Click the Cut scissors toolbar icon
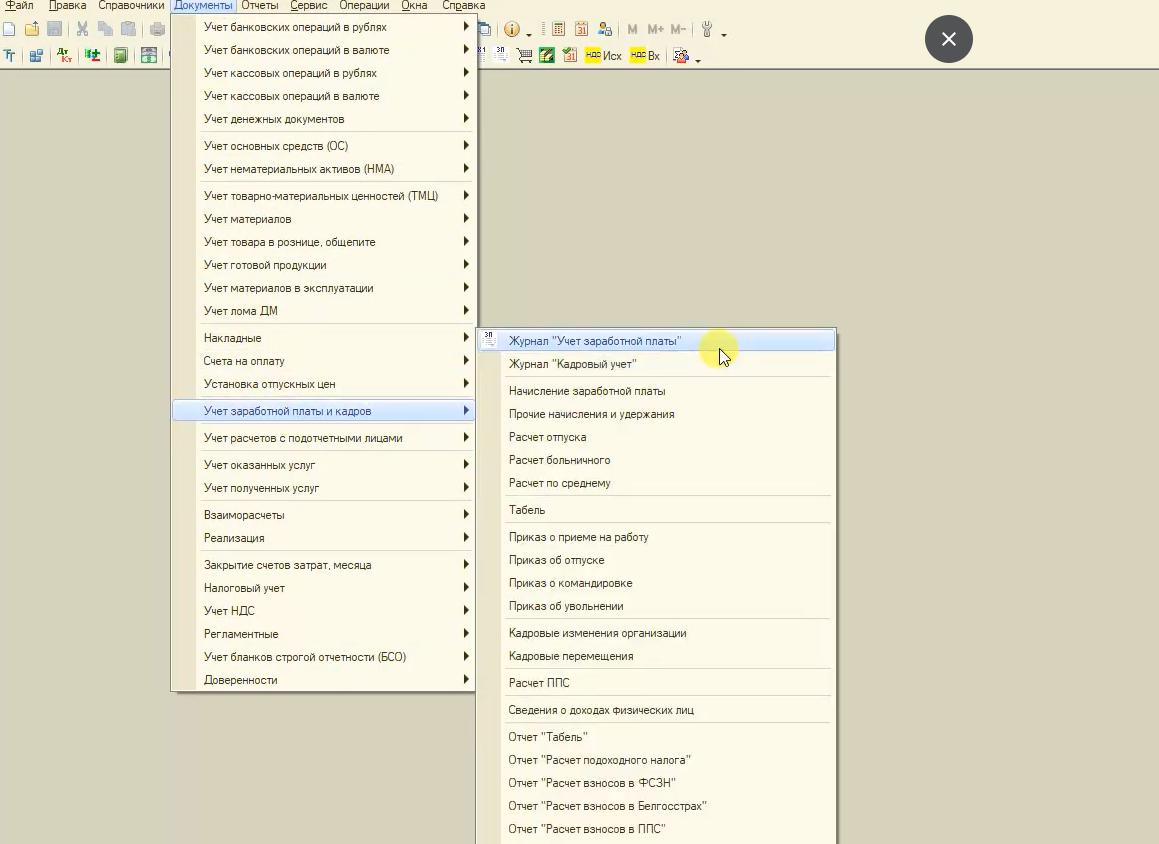1159x844 pixels. (x=82, y=30)
